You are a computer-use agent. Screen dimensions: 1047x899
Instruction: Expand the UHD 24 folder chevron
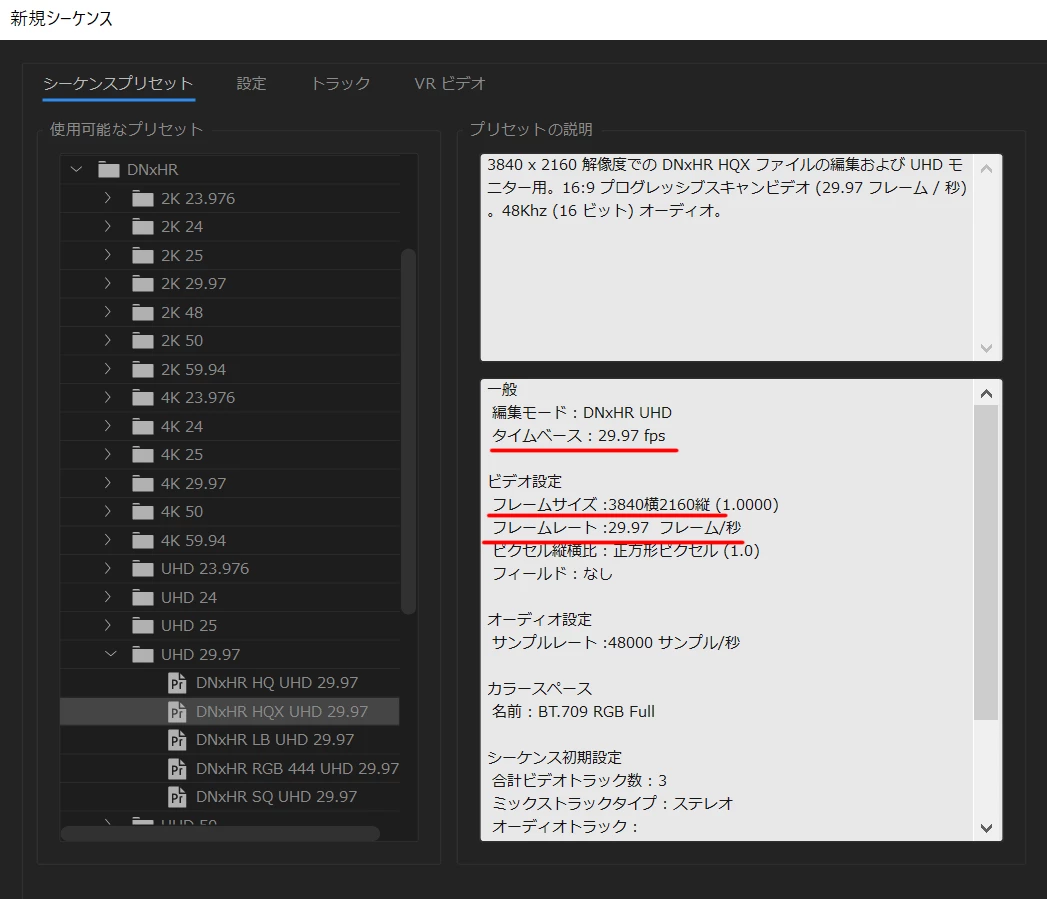tap(108, 597)
